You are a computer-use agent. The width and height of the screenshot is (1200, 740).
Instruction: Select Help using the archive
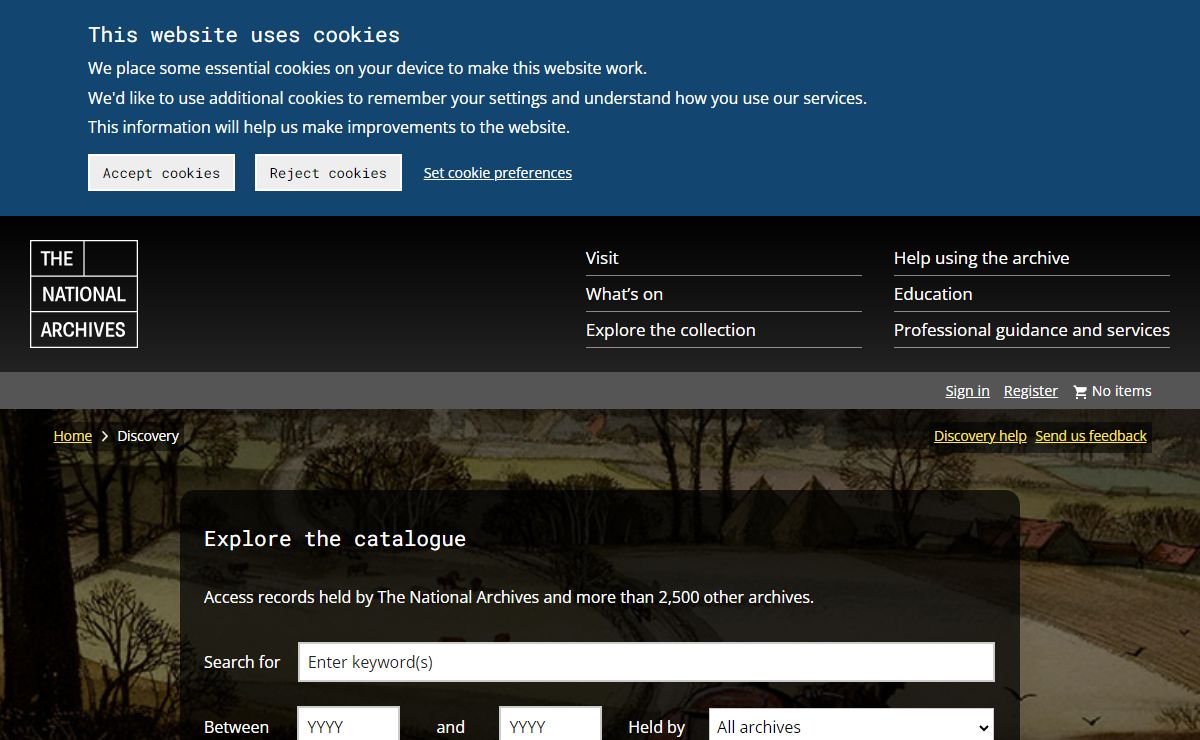pyautogui.click(x=982, y=258)
